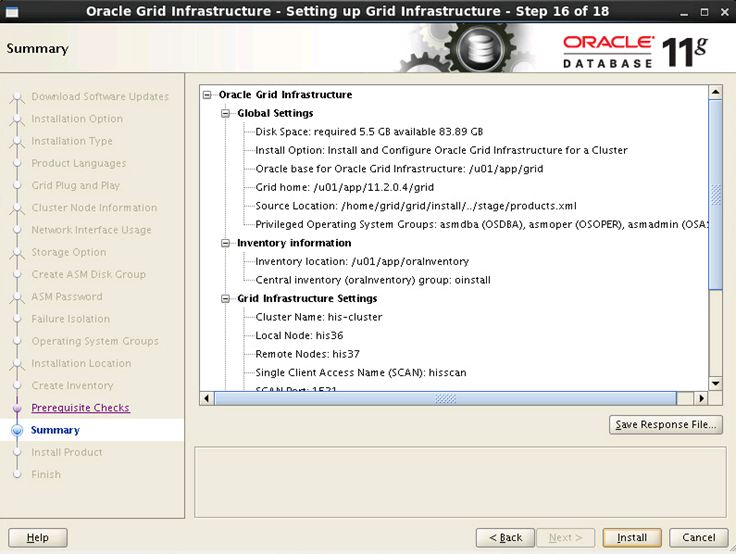Click the empty message pane below summary
This screenshot has width=736, height=554.
coord(460,482)
